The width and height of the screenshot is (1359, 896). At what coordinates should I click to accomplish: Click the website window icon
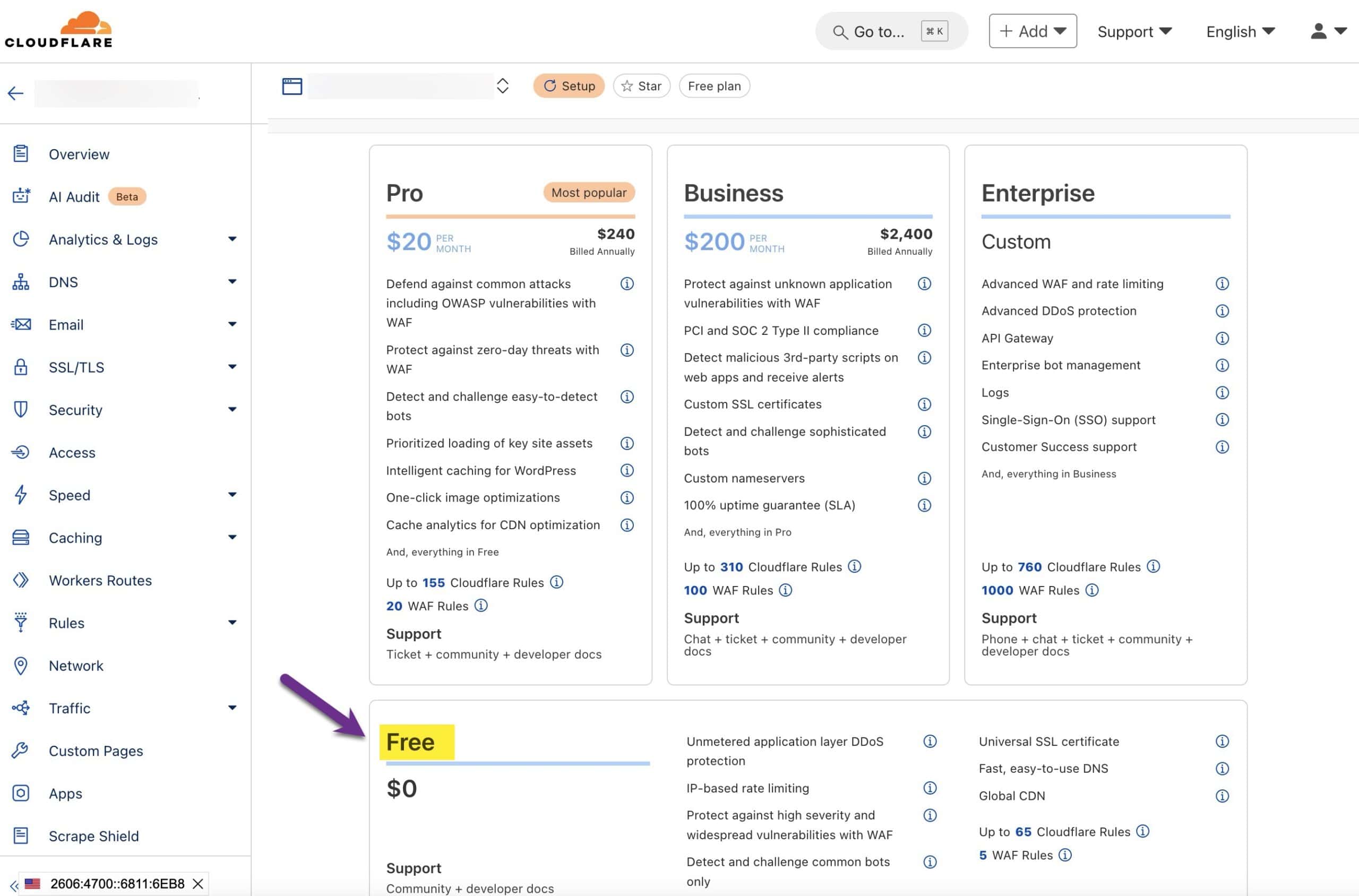(x=292, y=87)
